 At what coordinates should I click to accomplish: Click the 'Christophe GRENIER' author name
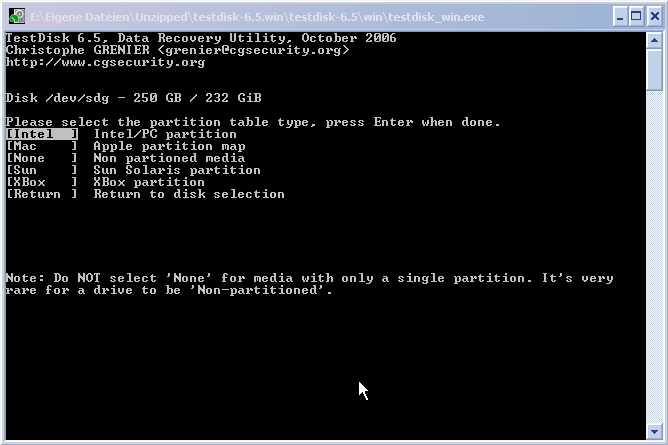[x=78, y=50]
